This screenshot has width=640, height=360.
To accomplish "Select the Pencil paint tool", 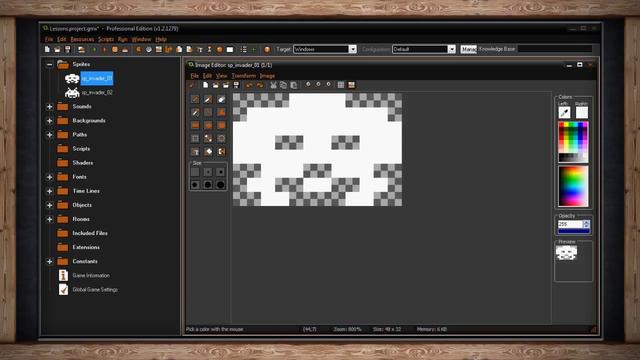I will 195,99.
